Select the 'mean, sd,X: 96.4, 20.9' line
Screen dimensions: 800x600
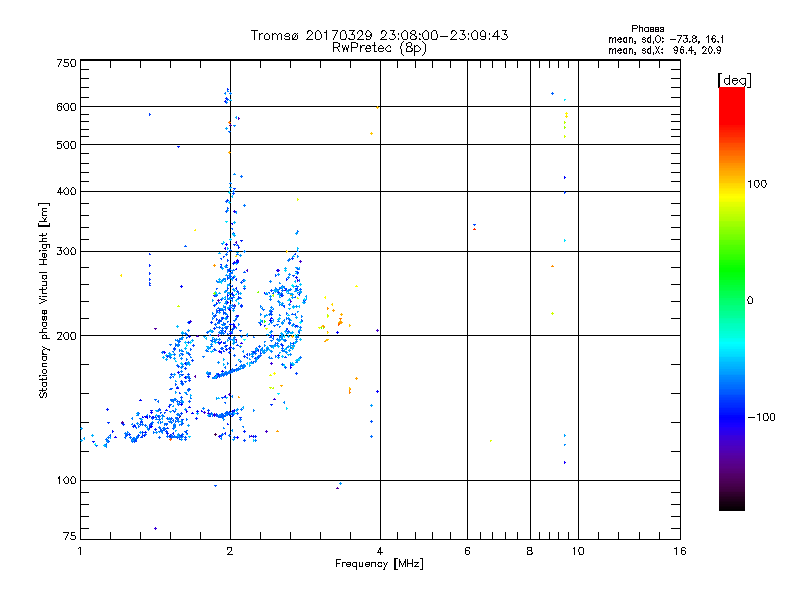pos(664,50)
